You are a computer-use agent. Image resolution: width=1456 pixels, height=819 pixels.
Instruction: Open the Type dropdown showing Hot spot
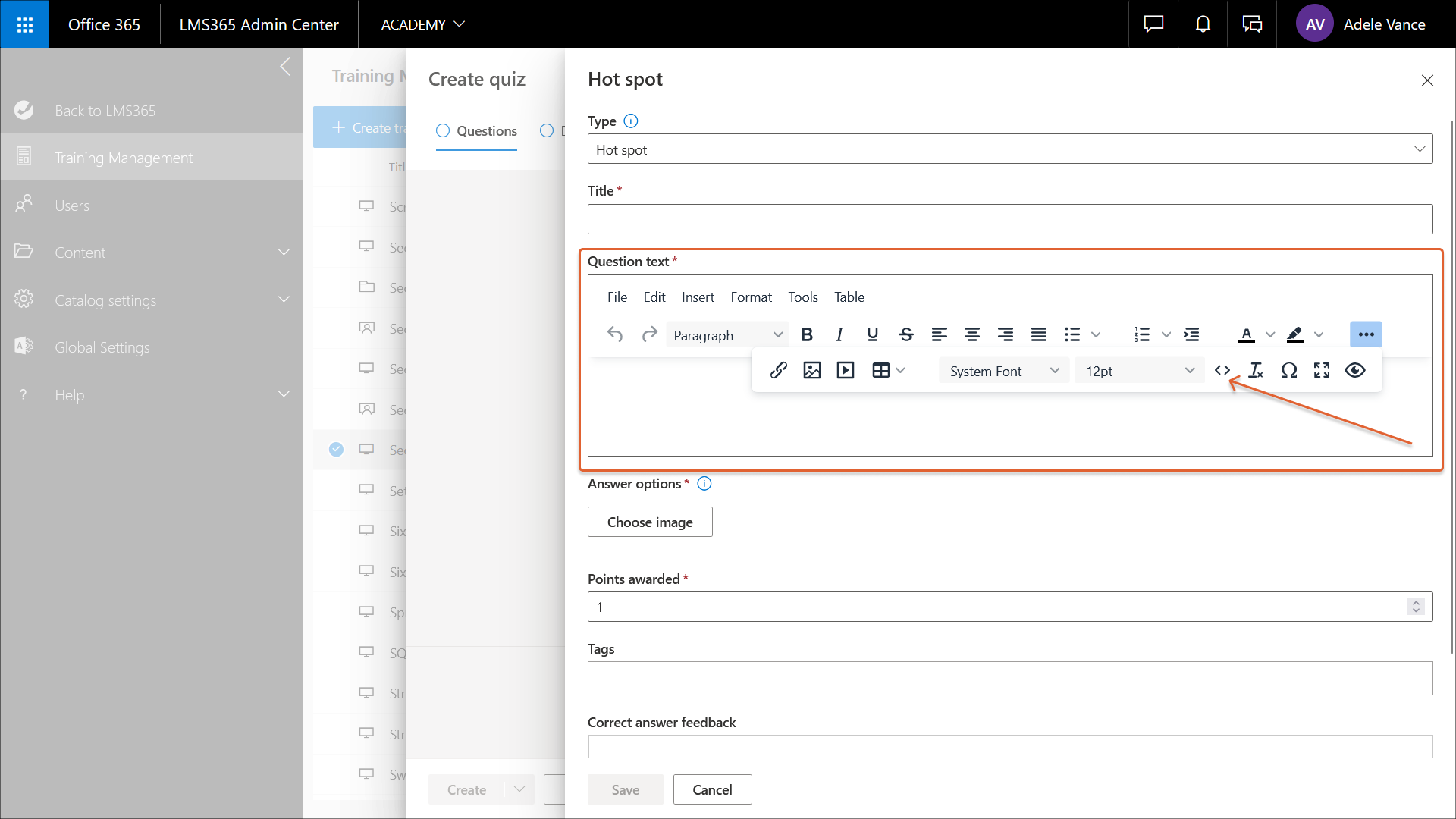tap(1009, 149)
